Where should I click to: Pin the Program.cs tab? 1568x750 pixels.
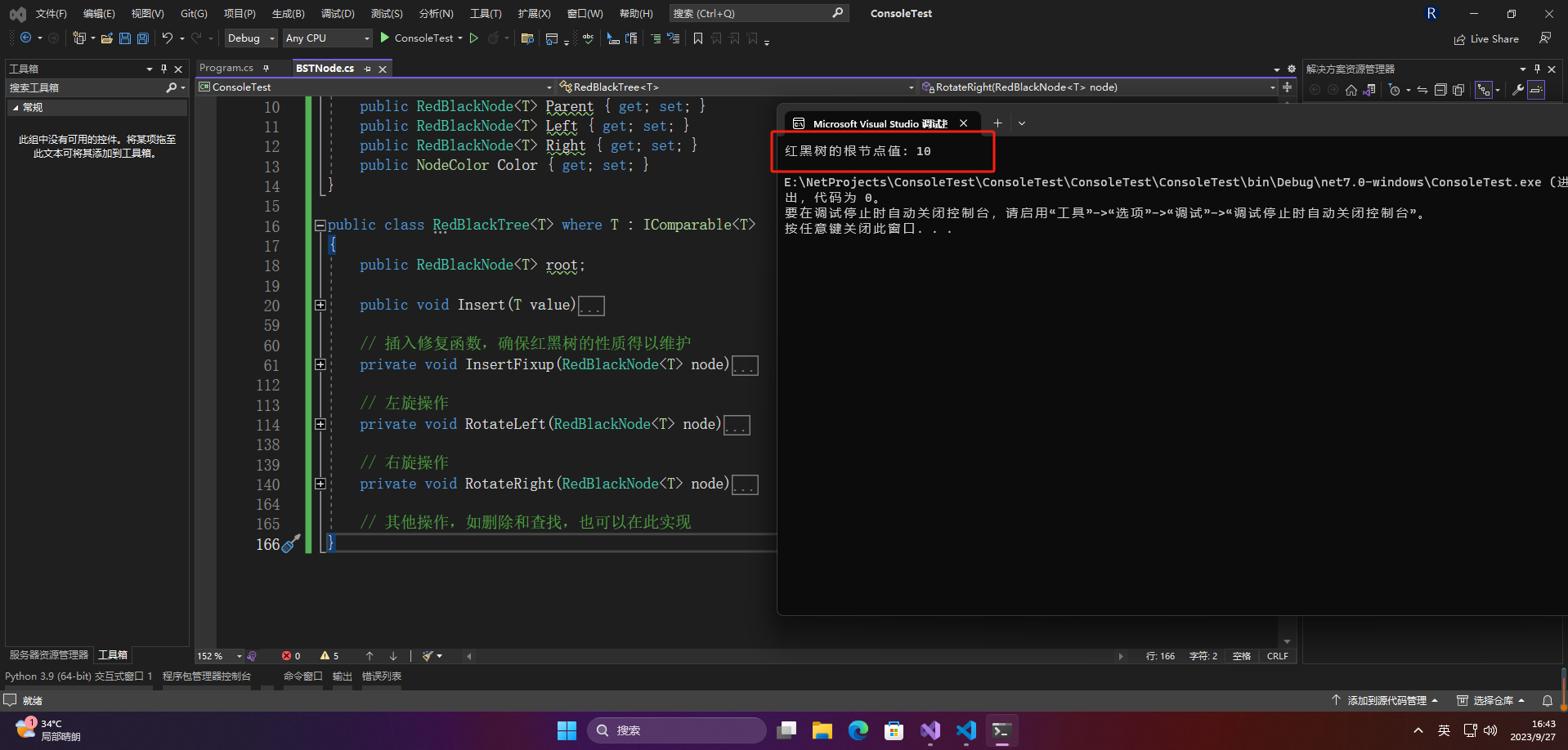(266, 68)
